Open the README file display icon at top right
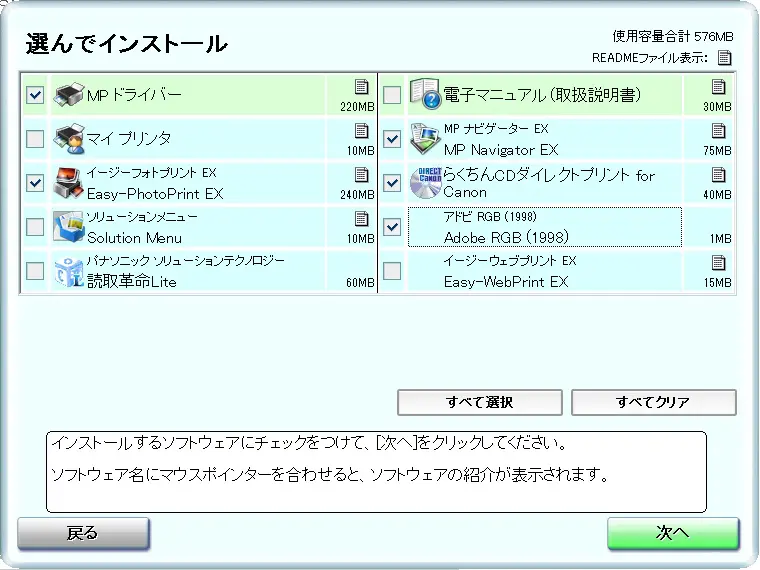The height and width of the screenshot is (570, 760). [725, 58]
